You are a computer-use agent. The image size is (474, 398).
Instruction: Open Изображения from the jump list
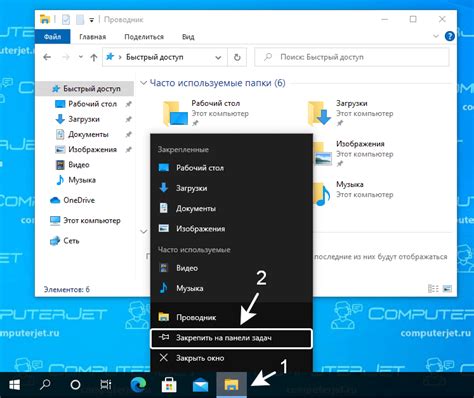coord(231,229)
